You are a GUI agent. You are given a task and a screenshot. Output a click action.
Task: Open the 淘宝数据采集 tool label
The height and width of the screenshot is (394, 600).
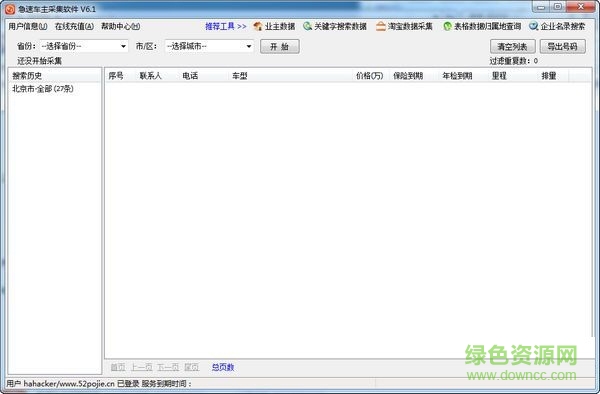[x=410, y=26]
